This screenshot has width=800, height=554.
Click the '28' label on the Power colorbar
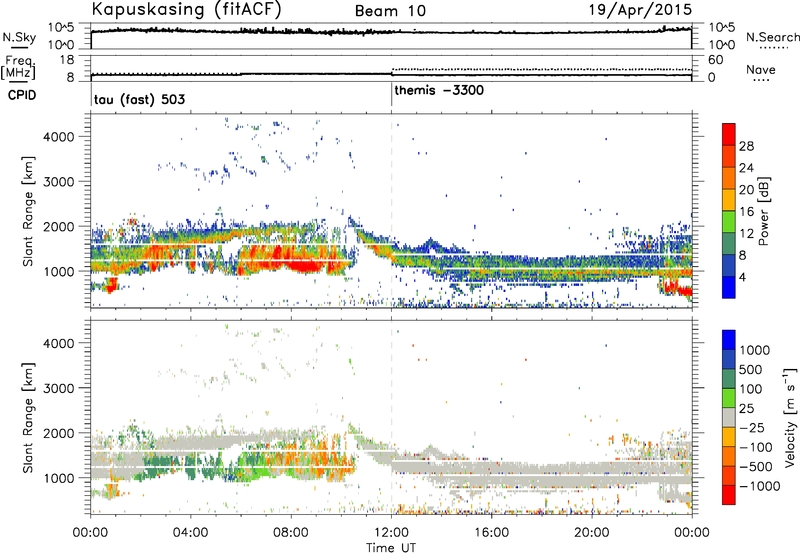point(746,146)
